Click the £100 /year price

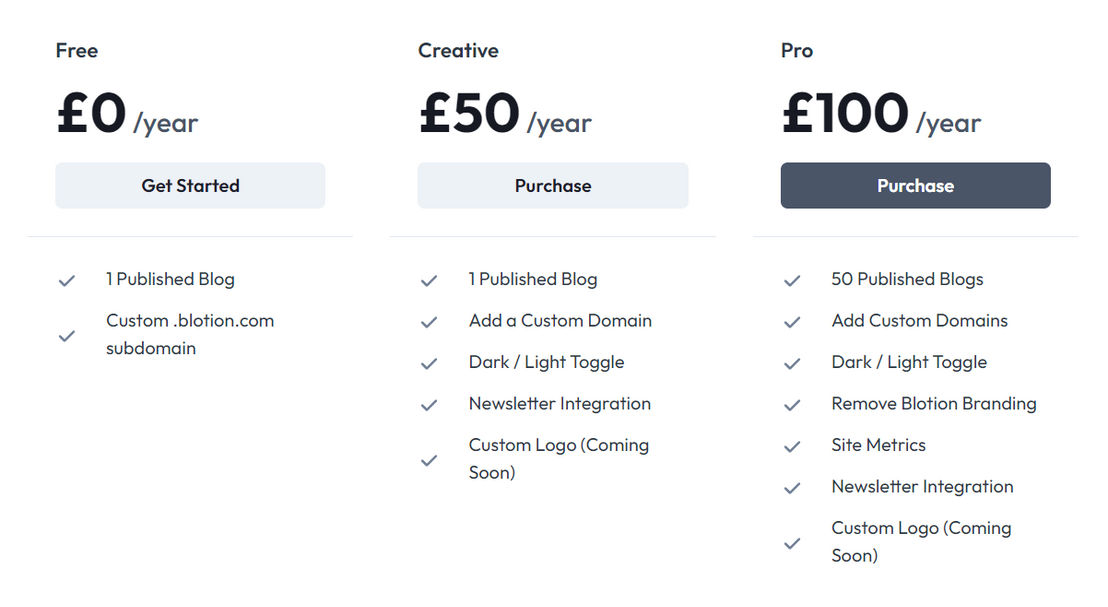[x=881, y=114]
